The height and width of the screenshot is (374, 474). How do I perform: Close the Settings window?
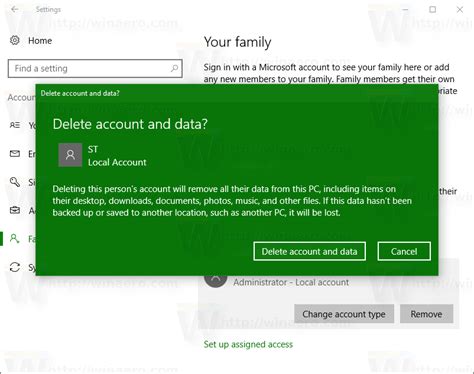(x=460, y=9)
